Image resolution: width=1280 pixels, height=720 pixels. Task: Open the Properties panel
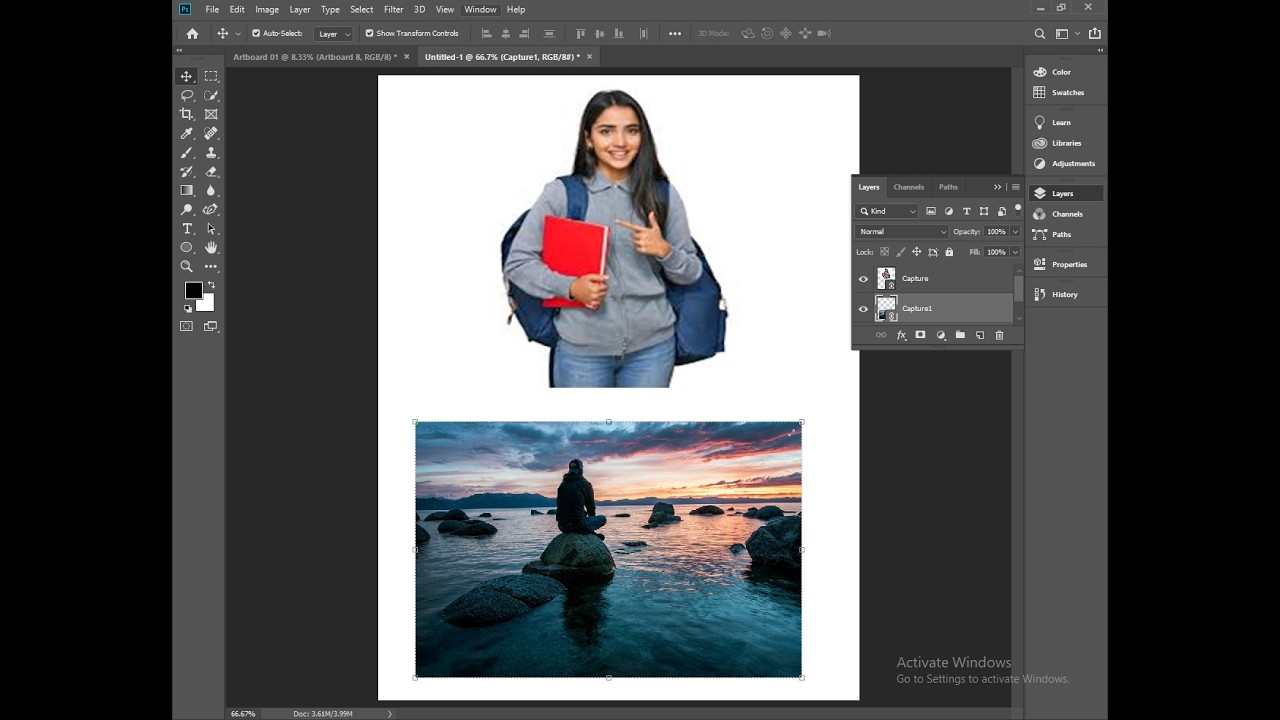coord(1066,264)
